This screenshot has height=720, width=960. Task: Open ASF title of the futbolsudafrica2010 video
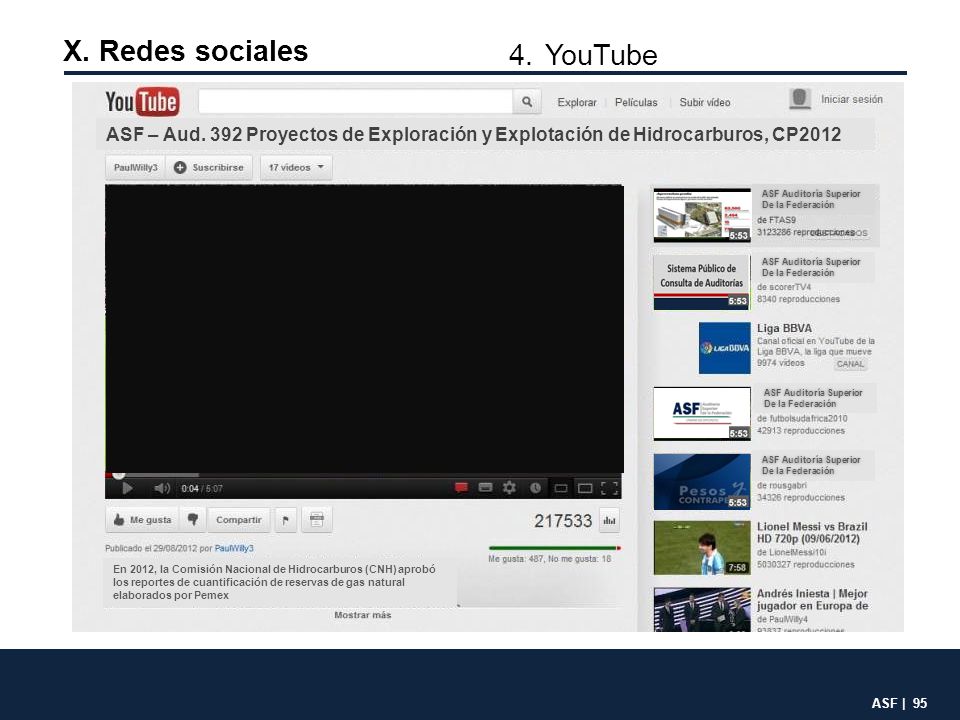coord(812,398)
